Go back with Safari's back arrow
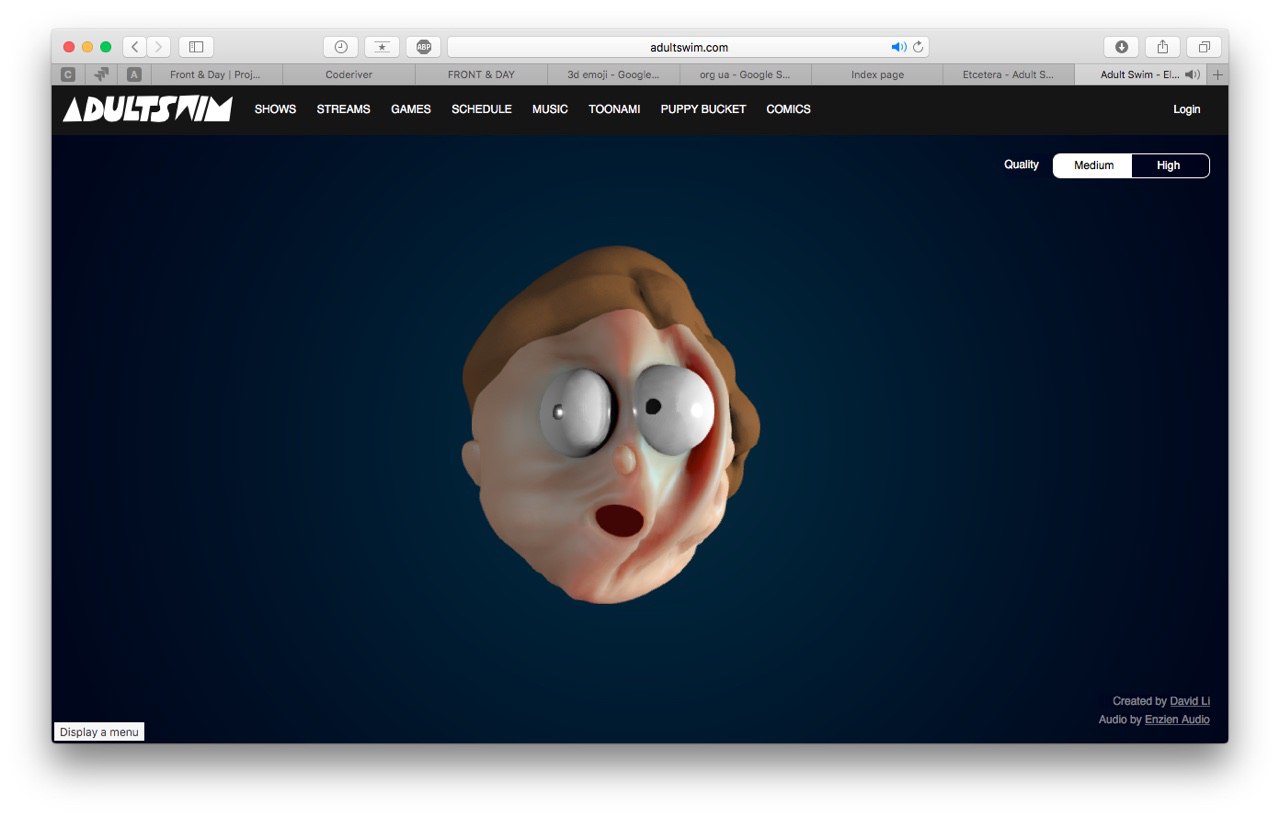 pos(135,47)
